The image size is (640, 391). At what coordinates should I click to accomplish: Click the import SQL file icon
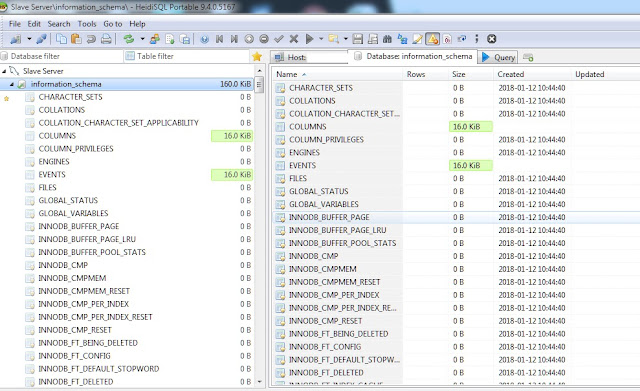(170, 39)
